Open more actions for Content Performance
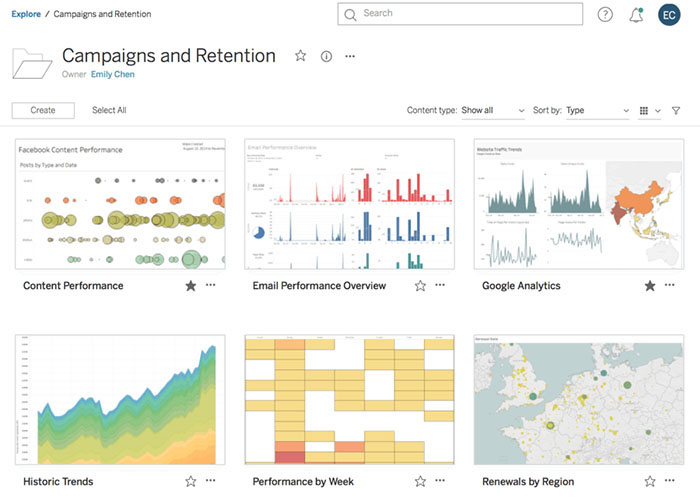This screenshot has height=500, width=700. 210,285
